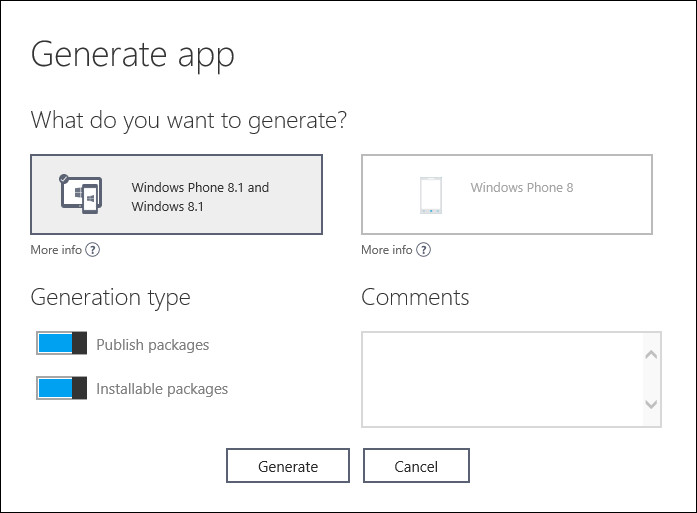Open help icon under Windows Phone 8 option
The image size is (697, 513).
[x=423, y=250]
